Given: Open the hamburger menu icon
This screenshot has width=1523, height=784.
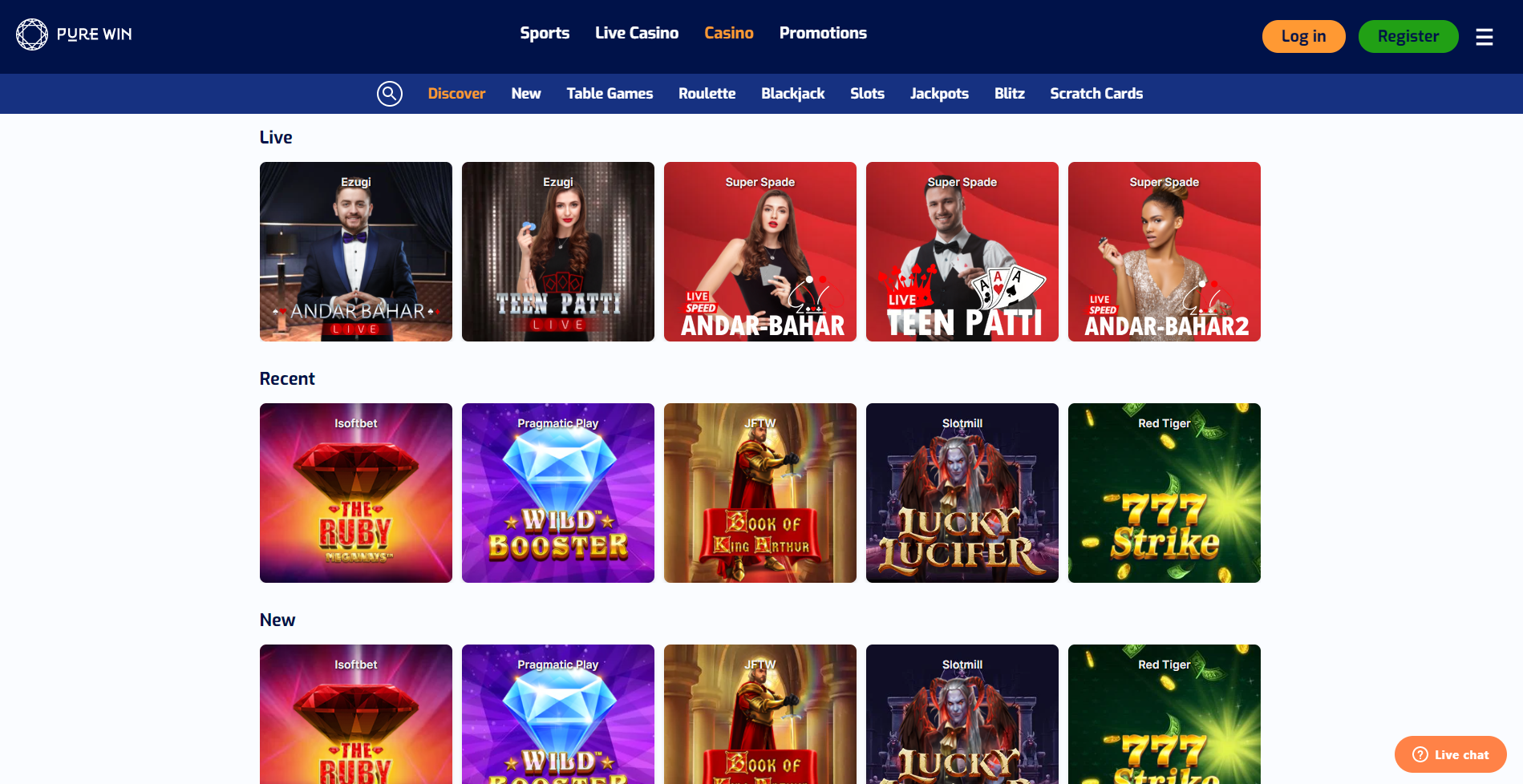Looking at the screenshot, I should 1485,37.
